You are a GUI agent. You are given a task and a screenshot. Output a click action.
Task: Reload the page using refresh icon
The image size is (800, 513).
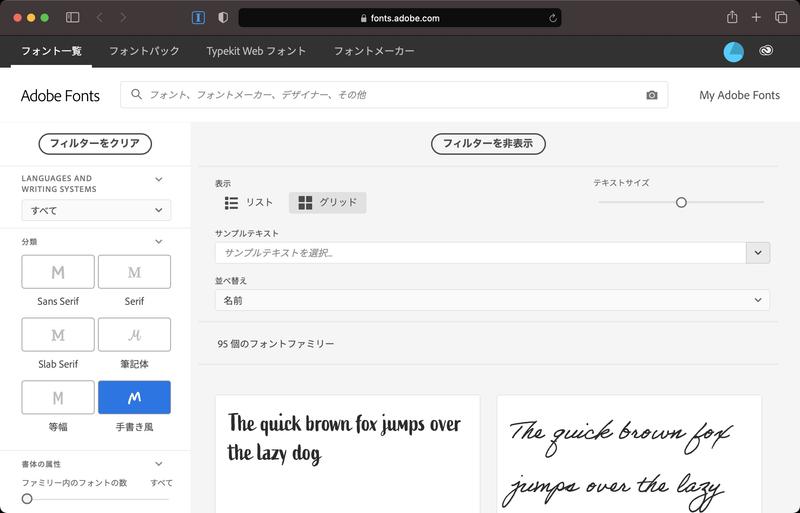click(552, 18)
